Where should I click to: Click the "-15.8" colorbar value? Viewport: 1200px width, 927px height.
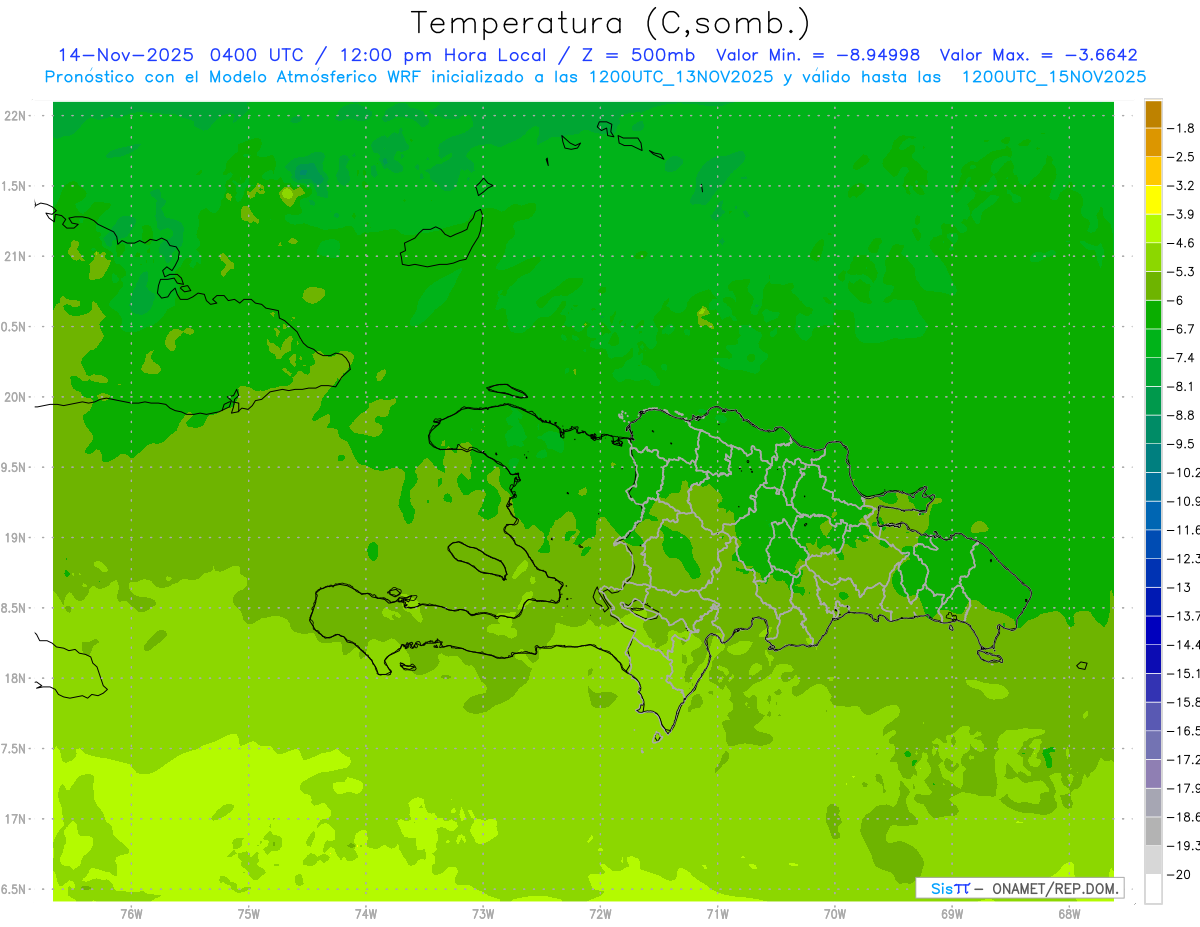click(1183, 702)
